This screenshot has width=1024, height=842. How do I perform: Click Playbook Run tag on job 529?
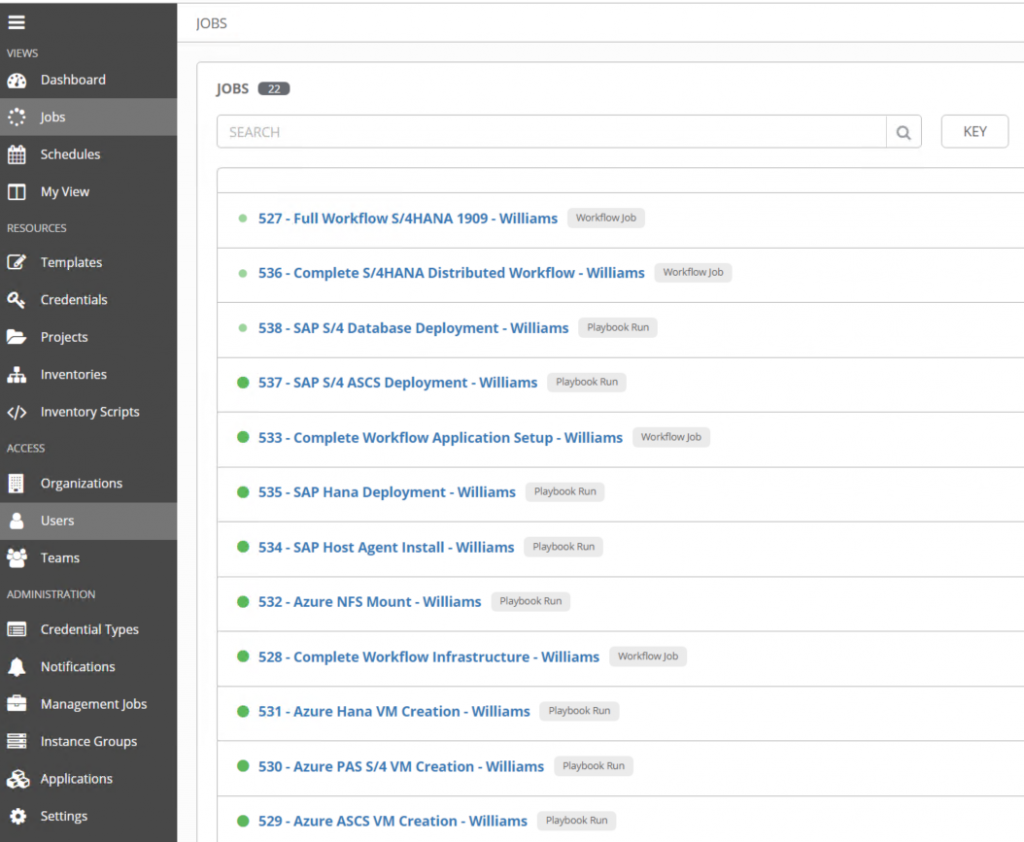[x=577, y=820]
